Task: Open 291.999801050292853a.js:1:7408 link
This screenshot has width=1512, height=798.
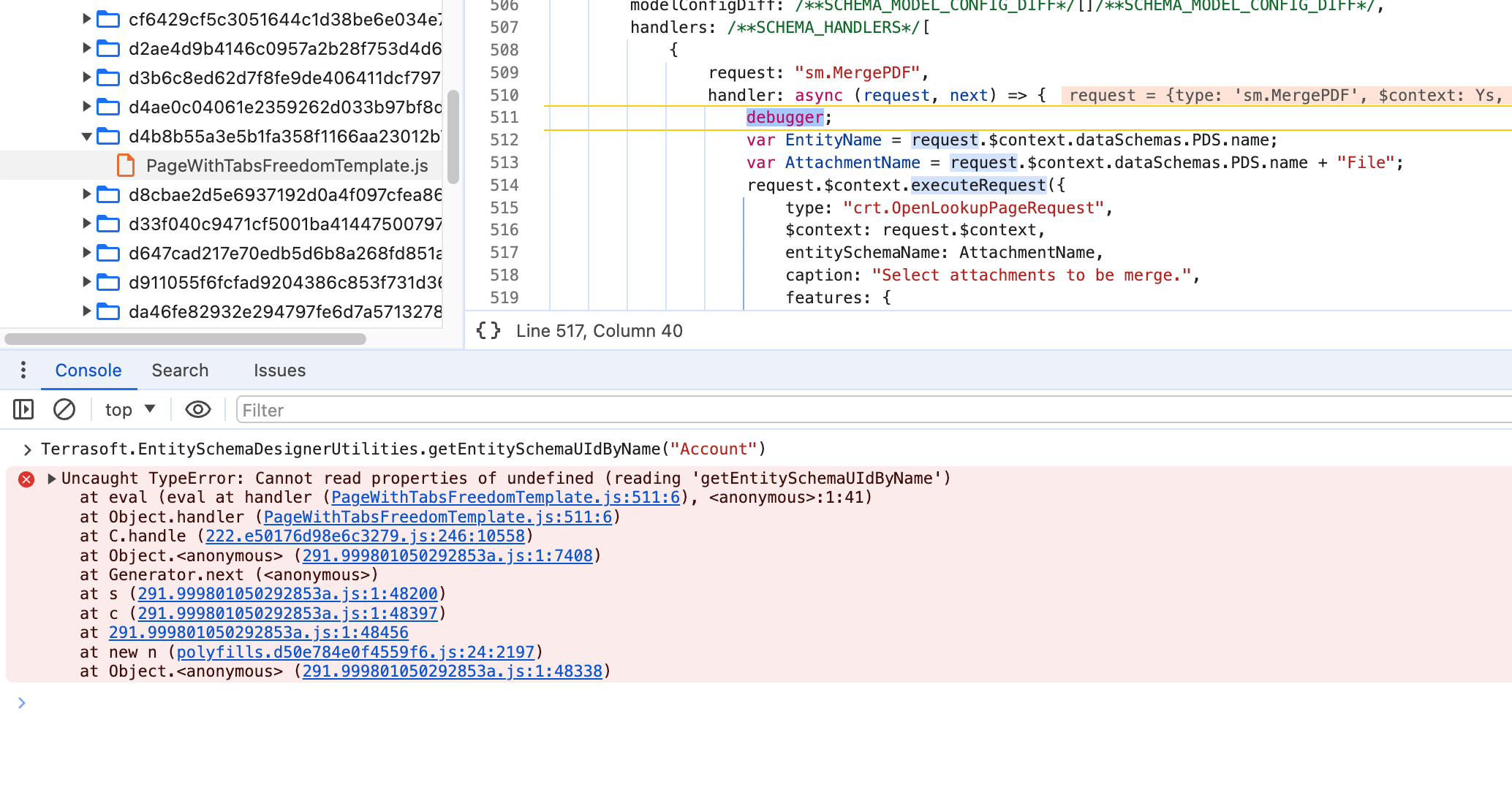Action: coord(447,556)
